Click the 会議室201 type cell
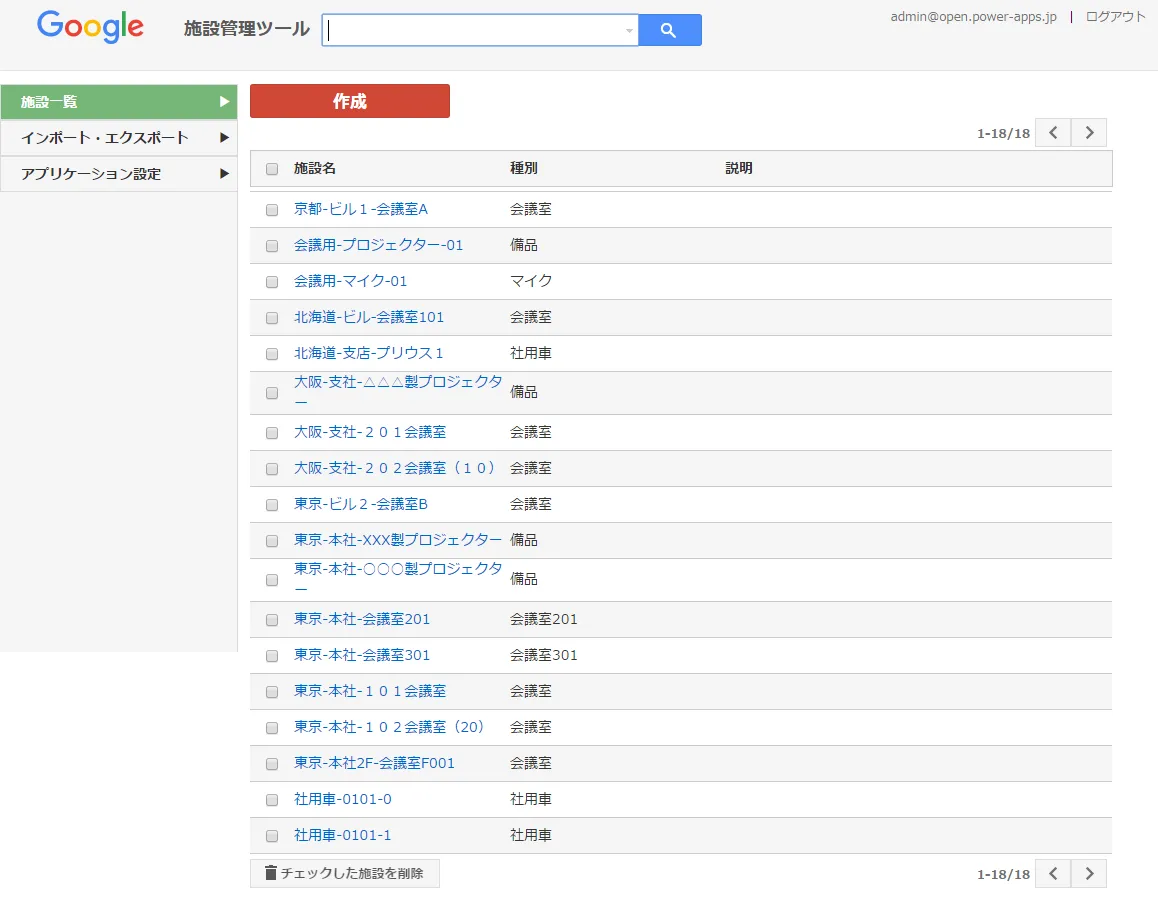Viewport: 1158px width, 905px height. [544, 619]
